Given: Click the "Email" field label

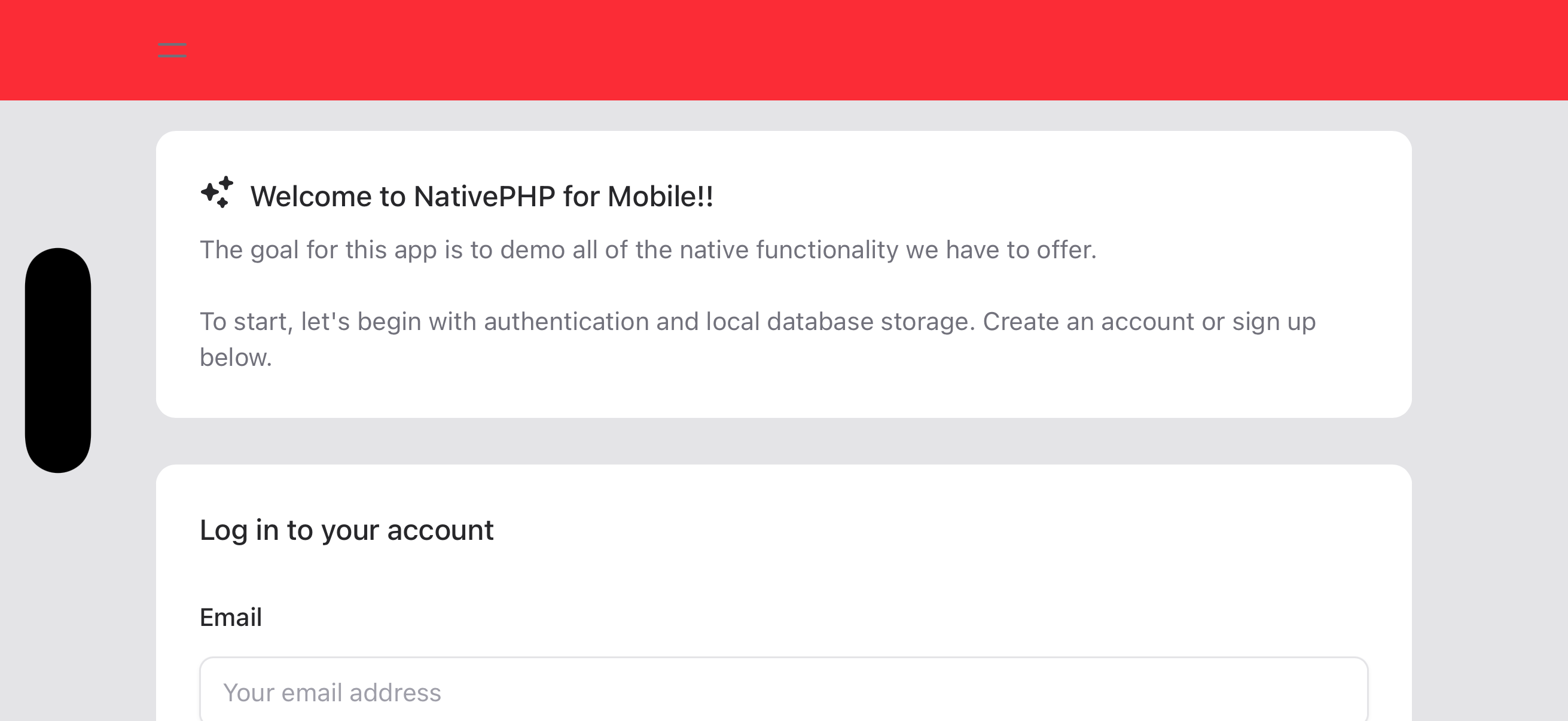Looking at the screenshot, I should tap(231, 618).
